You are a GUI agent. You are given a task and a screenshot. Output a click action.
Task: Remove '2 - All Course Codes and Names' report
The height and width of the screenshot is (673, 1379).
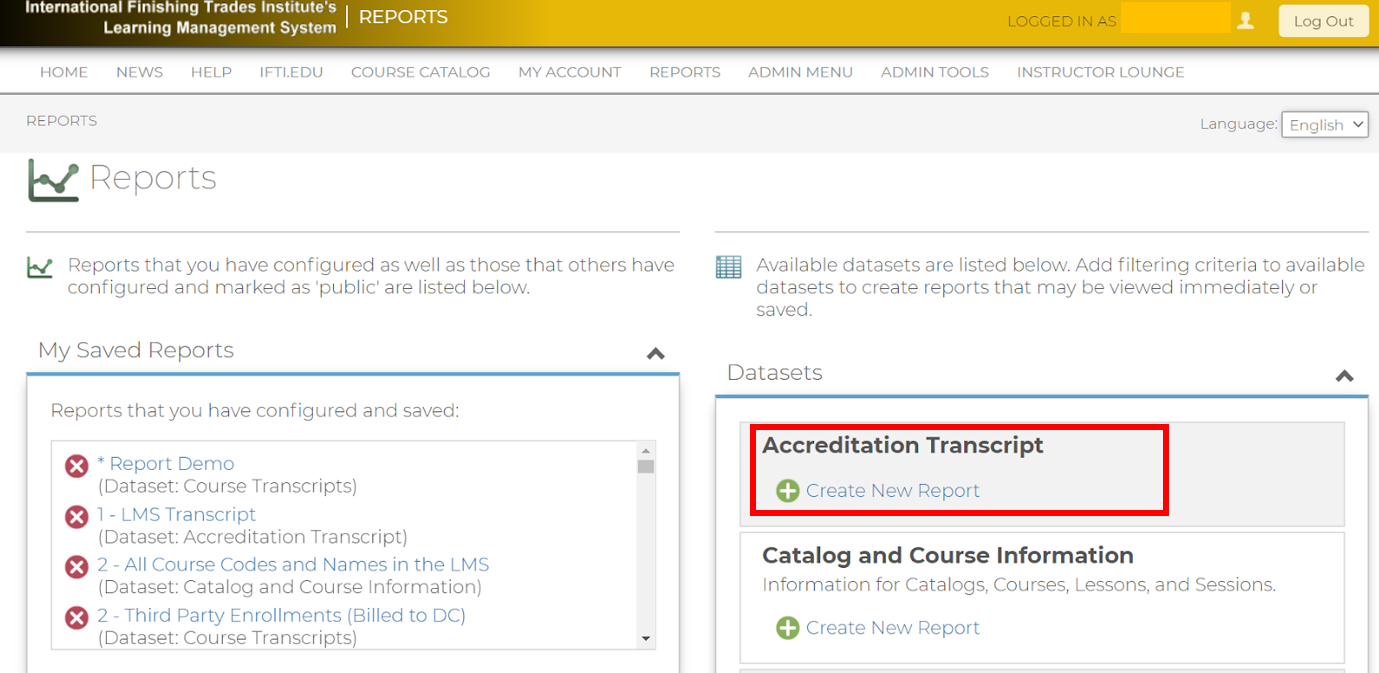77,567
